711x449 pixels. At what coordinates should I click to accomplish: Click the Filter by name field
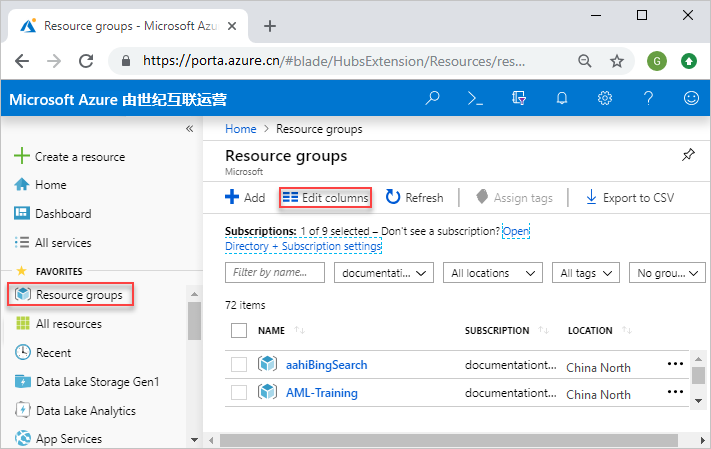click(x=275, y=273)
